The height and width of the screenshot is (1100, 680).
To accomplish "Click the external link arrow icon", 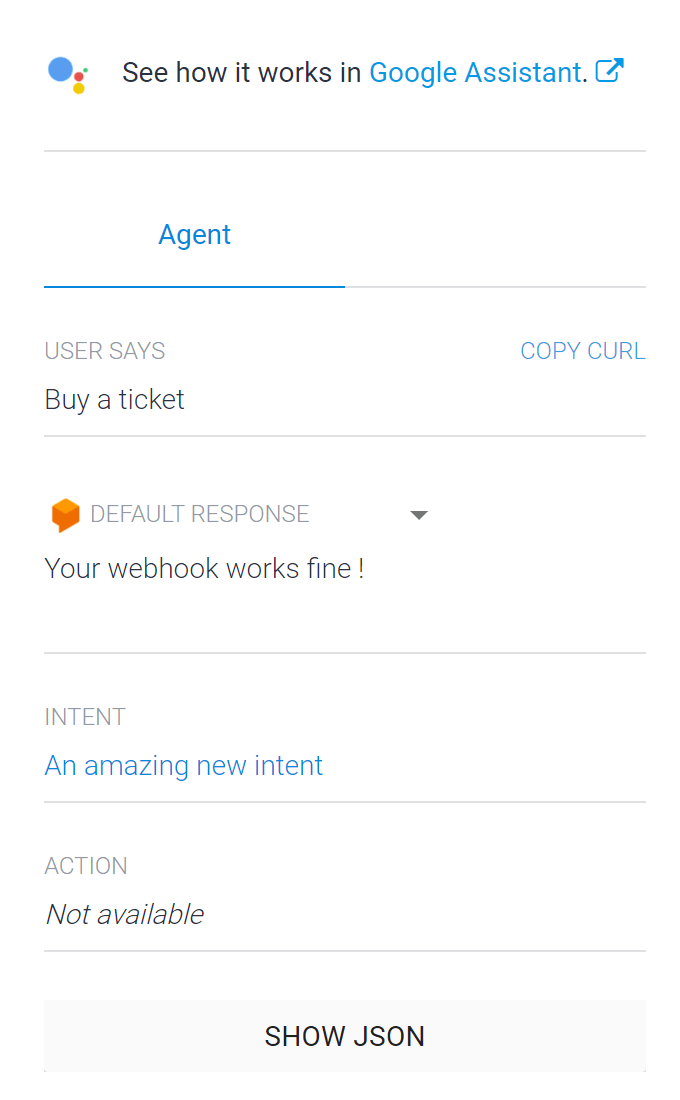I will [609, 71].
